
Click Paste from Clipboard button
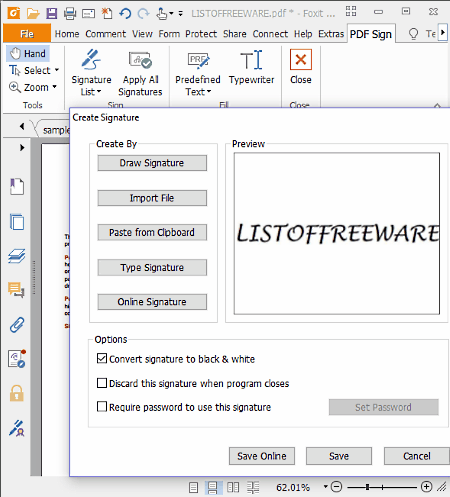click(x=152, y=232)
